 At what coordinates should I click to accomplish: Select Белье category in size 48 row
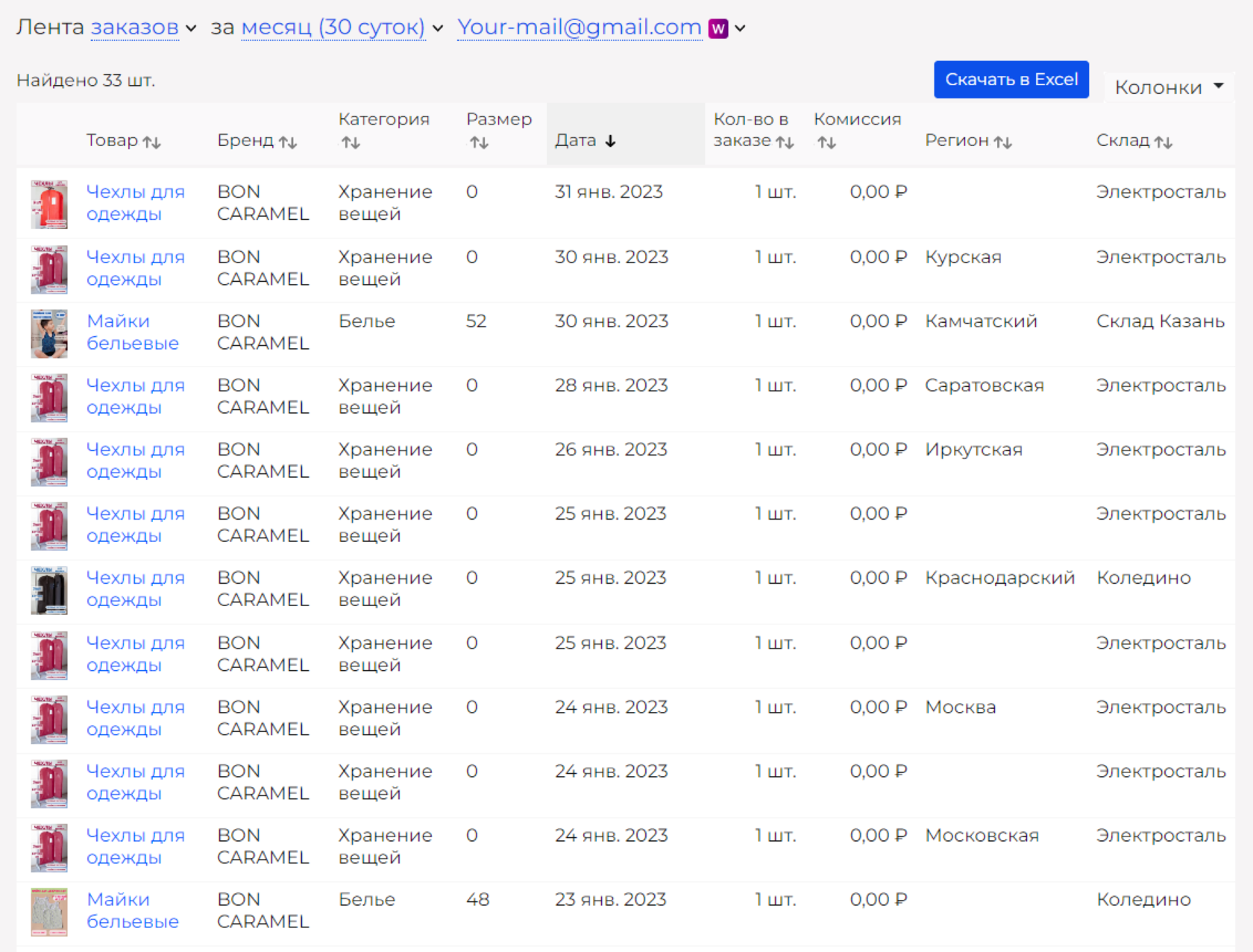tap(366, 900)
